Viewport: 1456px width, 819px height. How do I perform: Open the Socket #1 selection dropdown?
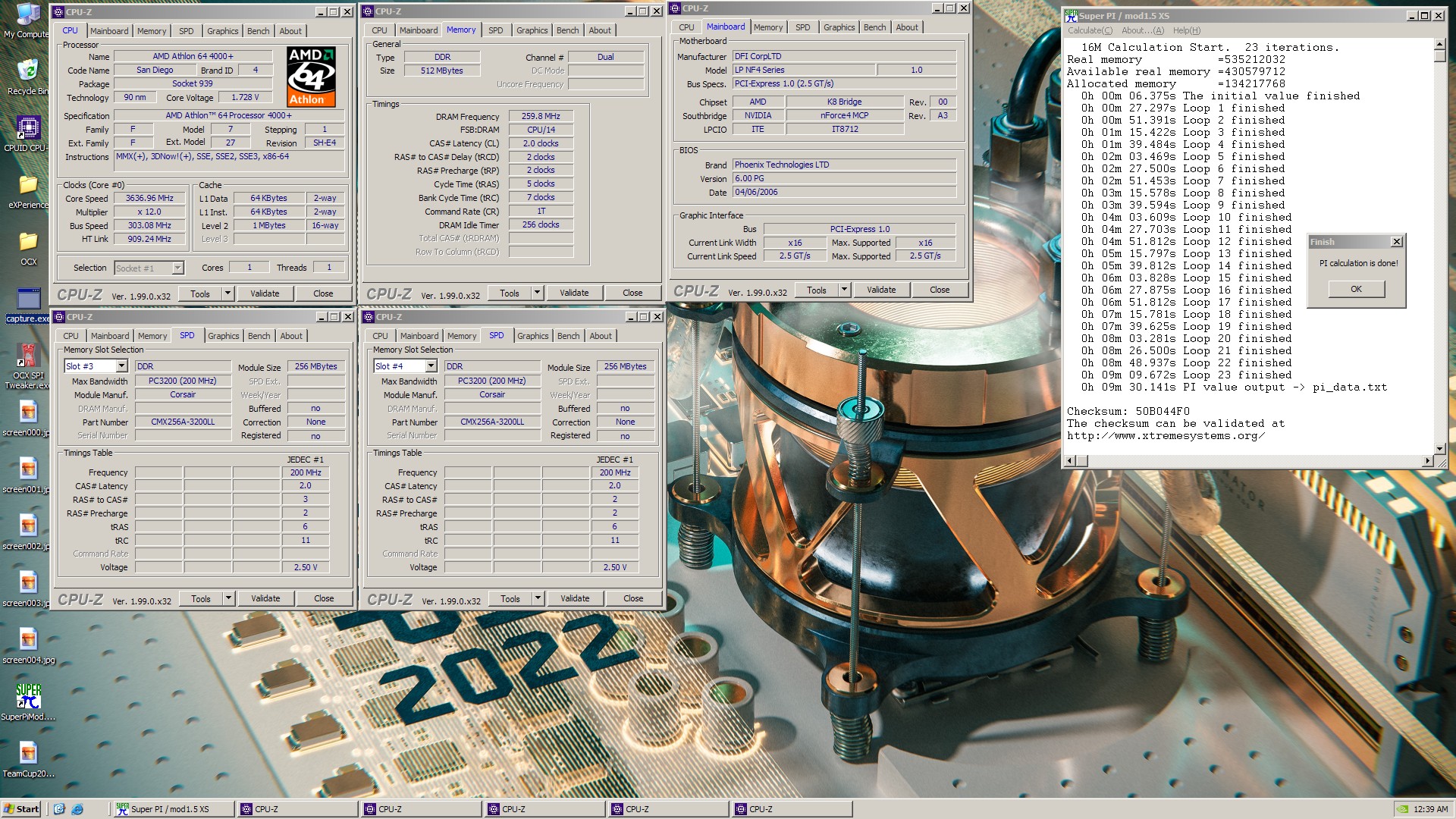(177, 268)
